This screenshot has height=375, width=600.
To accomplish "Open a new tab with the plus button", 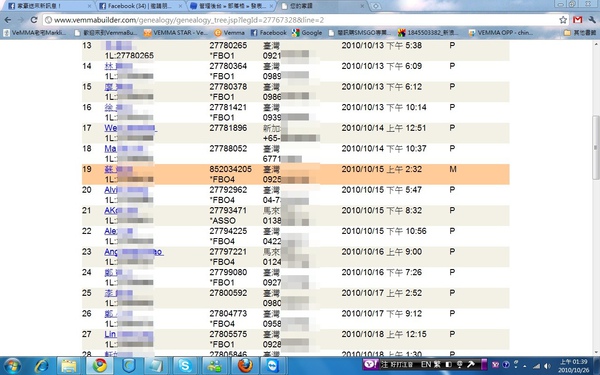I will coord(376,6).
